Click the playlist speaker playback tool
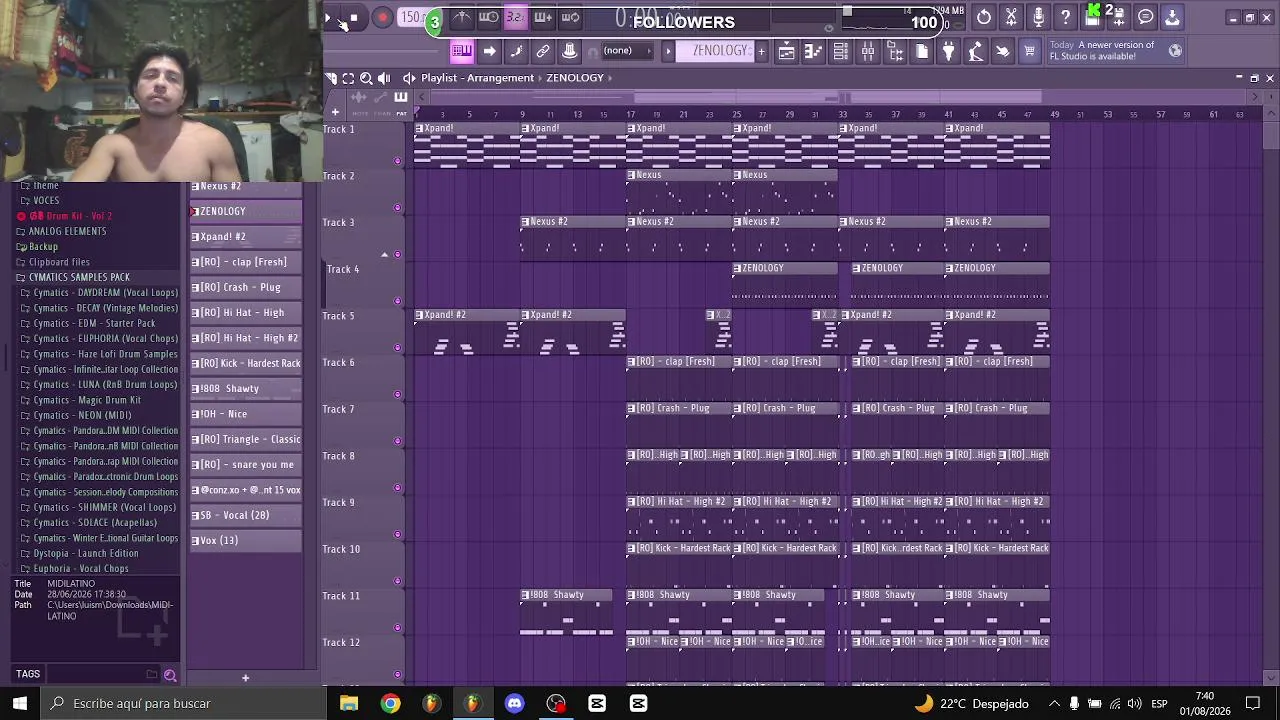The height and width of the screenshot is (720, 1280). click(384, 78)
